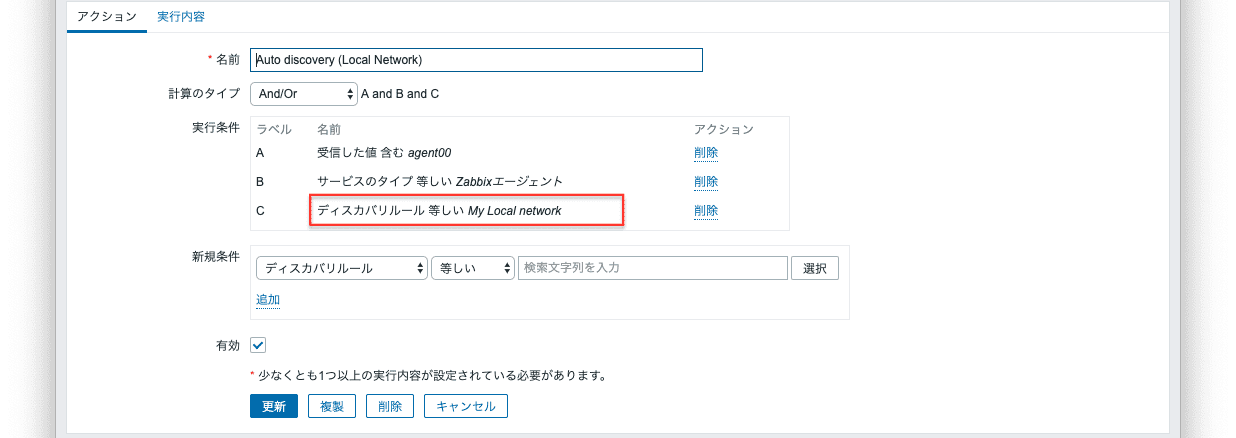Click the 検索文字列を入力 search field
This screenshot has height=438, width=1236.
pyautogui.click(x=653, y=268)
